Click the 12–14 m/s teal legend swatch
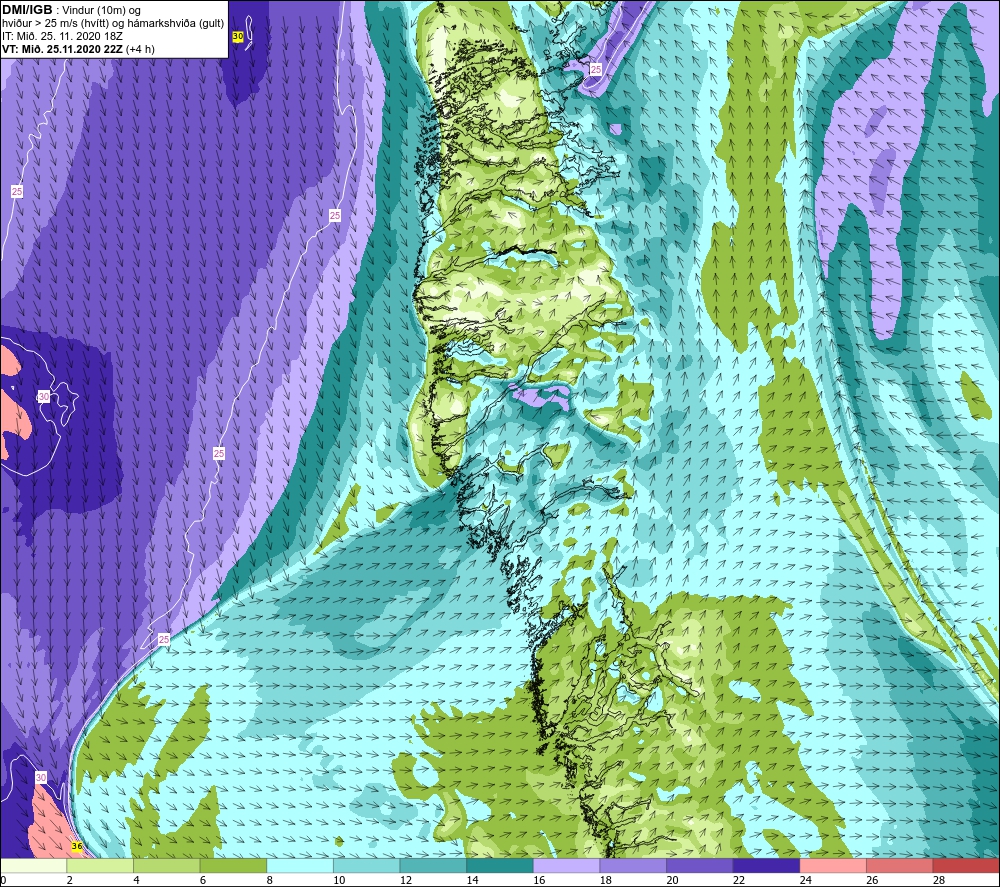1000x887 pixels. [x=433, y=866]
